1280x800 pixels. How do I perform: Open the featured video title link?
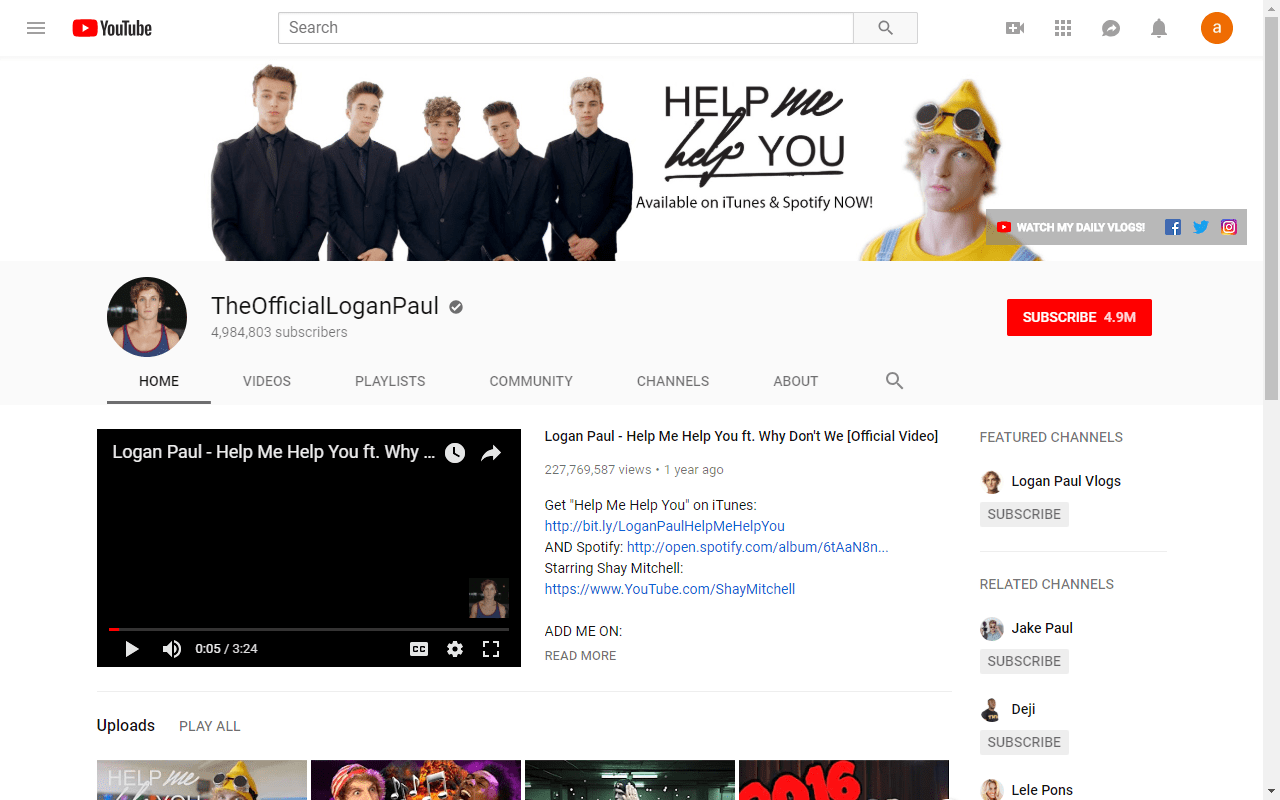(x=741, y=436)
